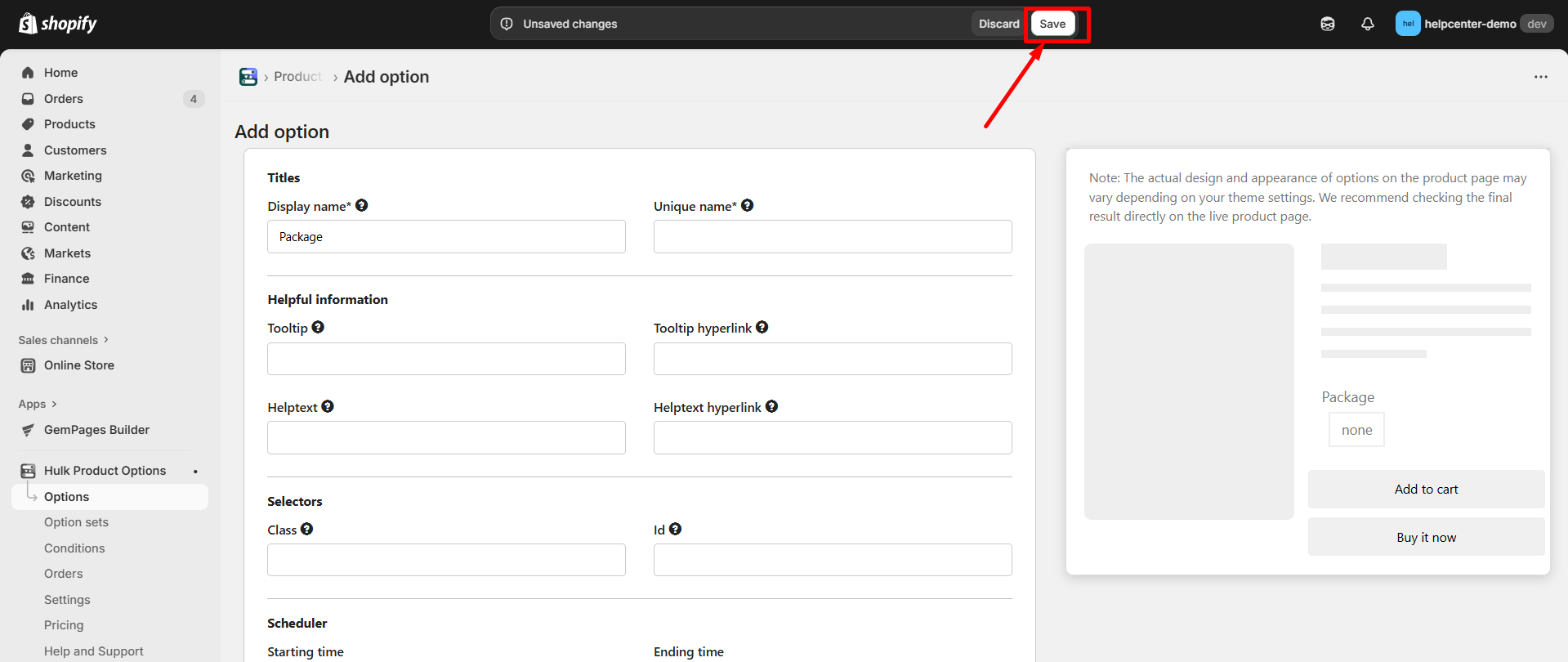Save the unsaved changes

(x=1052, y=24)
